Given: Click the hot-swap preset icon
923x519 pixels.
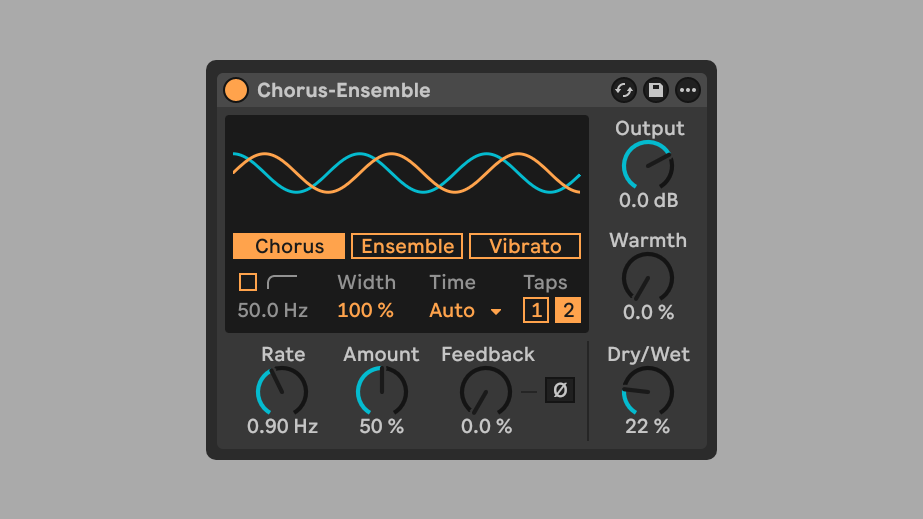Looking at the screenshot, I should (624, 90).
